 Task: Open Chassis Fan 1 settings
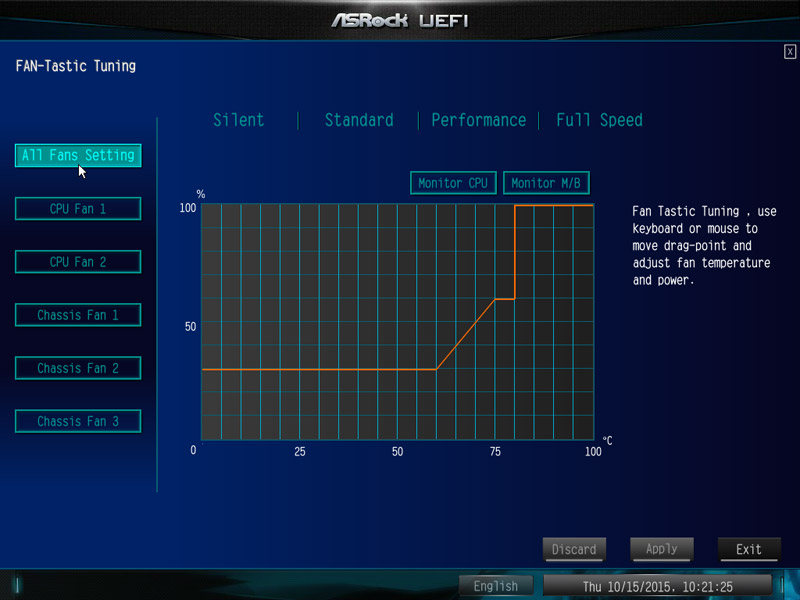point(78,315)
